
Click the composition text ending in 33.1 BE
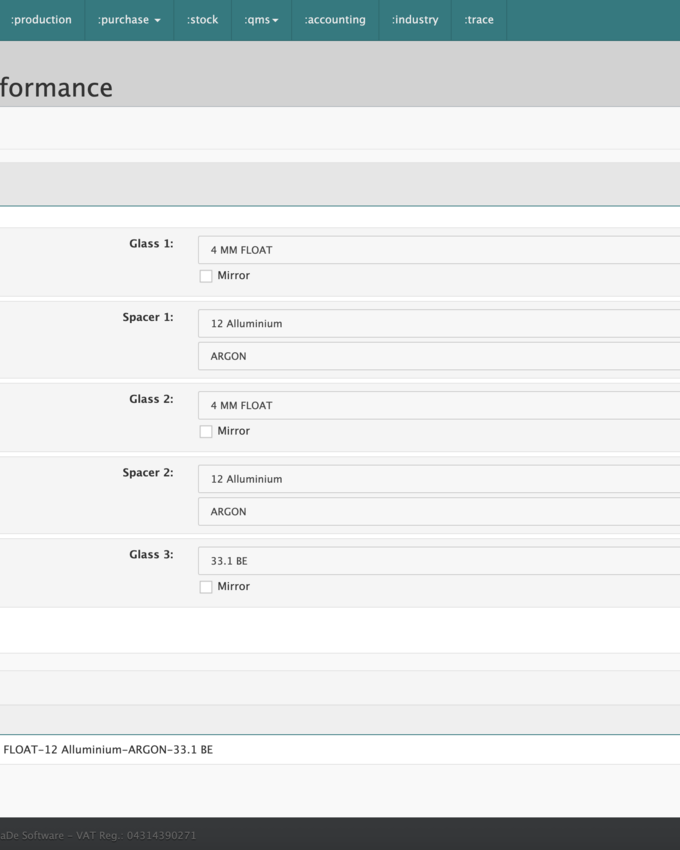click(x=108, y=750)
